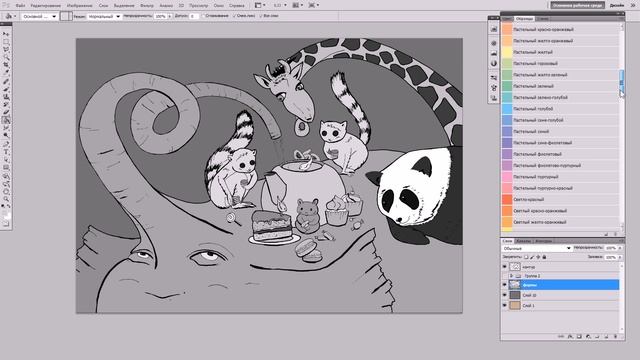Image resolution: width=640 pixels, height=360 pixels.
Task: Hide the Контур layer
Action: click(504, 267)
